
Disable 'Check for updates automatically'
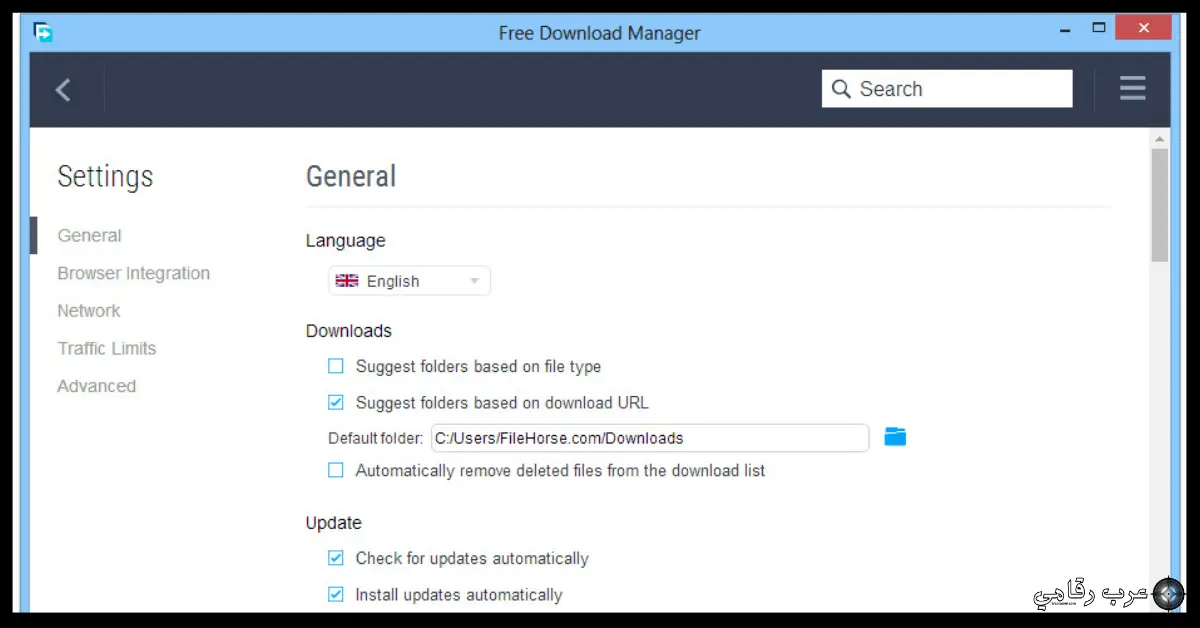335,558
